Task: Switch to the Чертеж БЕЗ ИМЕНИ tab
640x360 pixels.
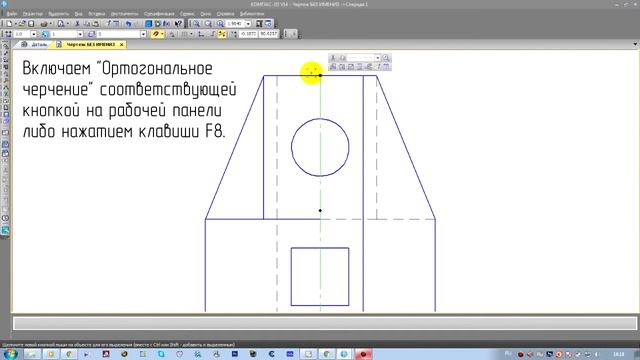Action: 91,44
